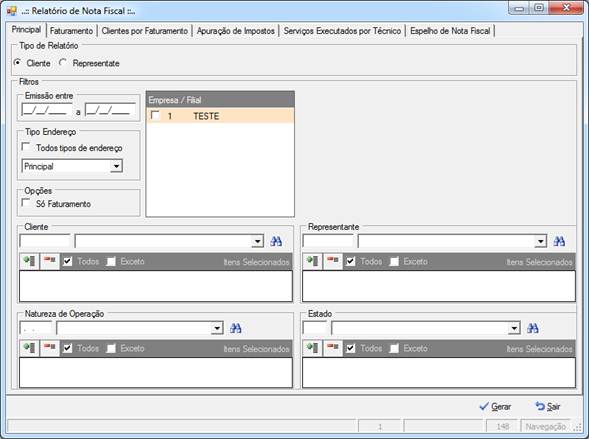Minimize the Relatório de Nota Fiscal window
589x439 pixels.
pyautogui.click(x=520, y=8)
